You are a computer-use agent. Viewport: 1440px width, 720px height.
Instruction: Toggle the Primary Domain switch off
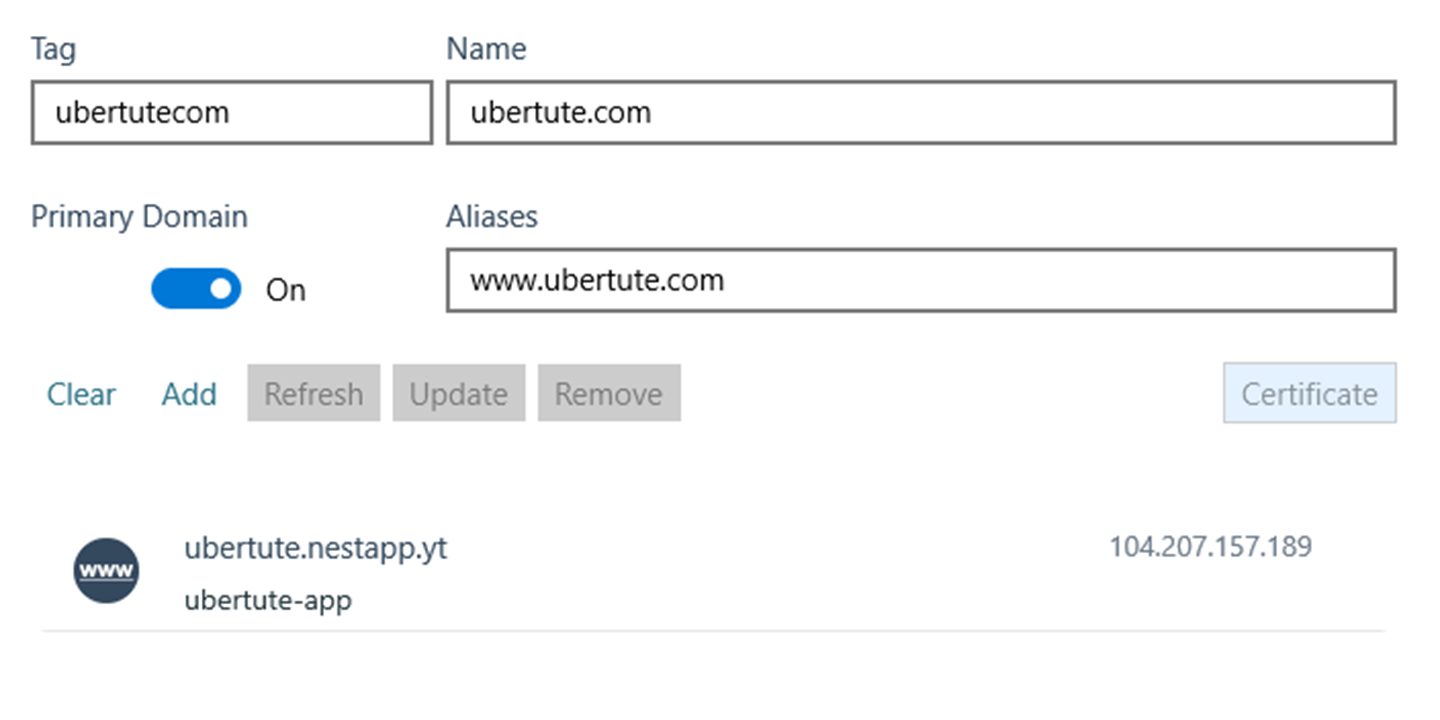(x=196, y=289)
